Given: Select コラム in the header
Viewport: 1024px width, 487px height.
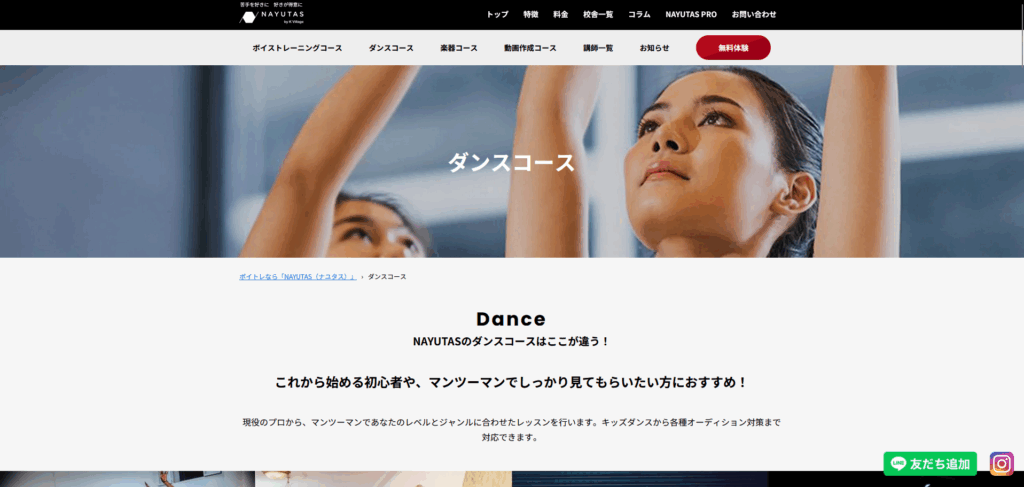Looking at the screenshot, I should 640,15.
